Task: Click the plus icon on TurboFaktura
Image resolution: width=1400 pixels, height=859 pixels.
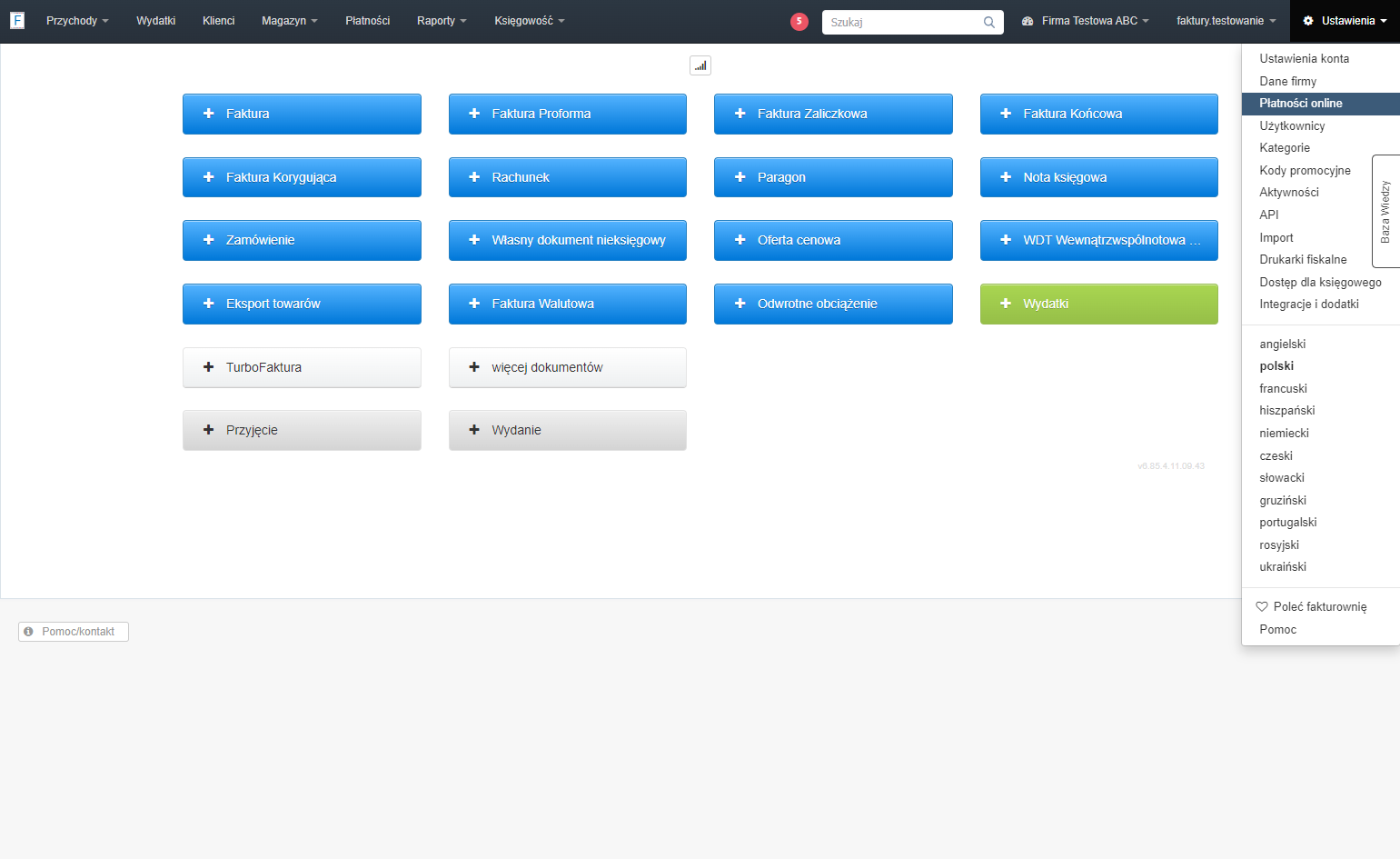Action: [208, 367]
